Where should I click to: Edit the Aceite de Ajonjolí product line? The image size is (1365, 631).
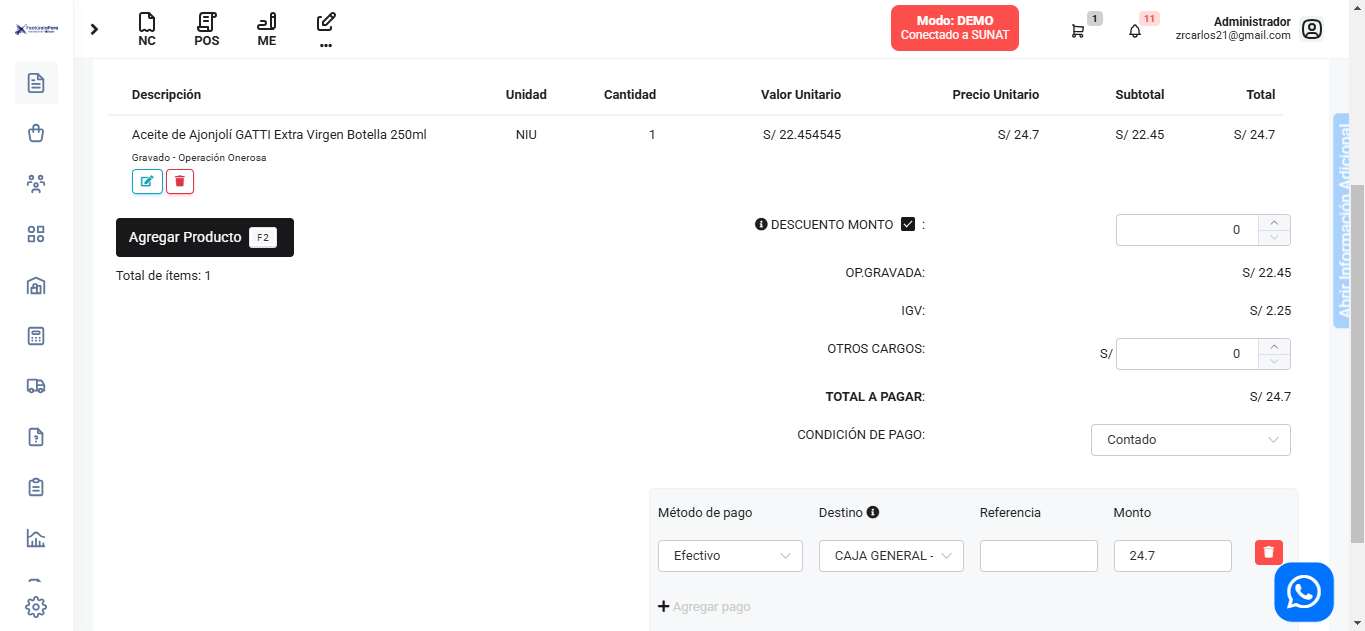147,181
